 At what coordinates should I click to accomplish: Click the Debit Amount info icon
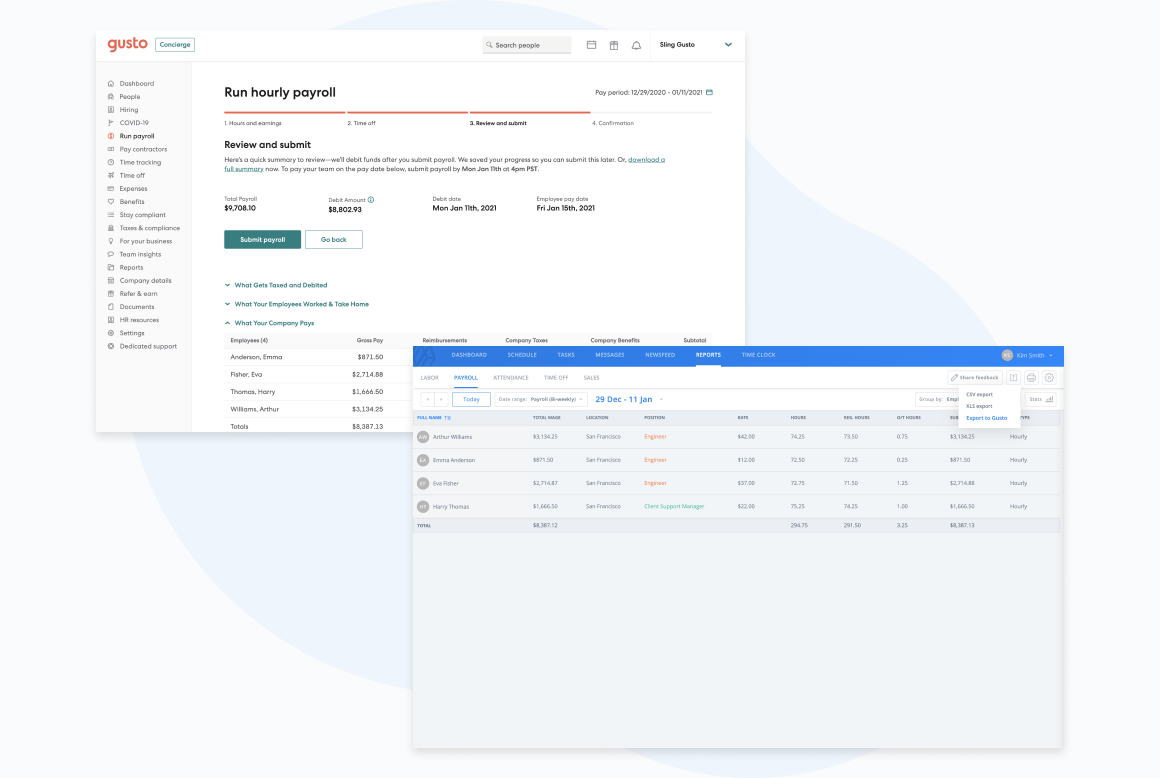tap(371, 200)
